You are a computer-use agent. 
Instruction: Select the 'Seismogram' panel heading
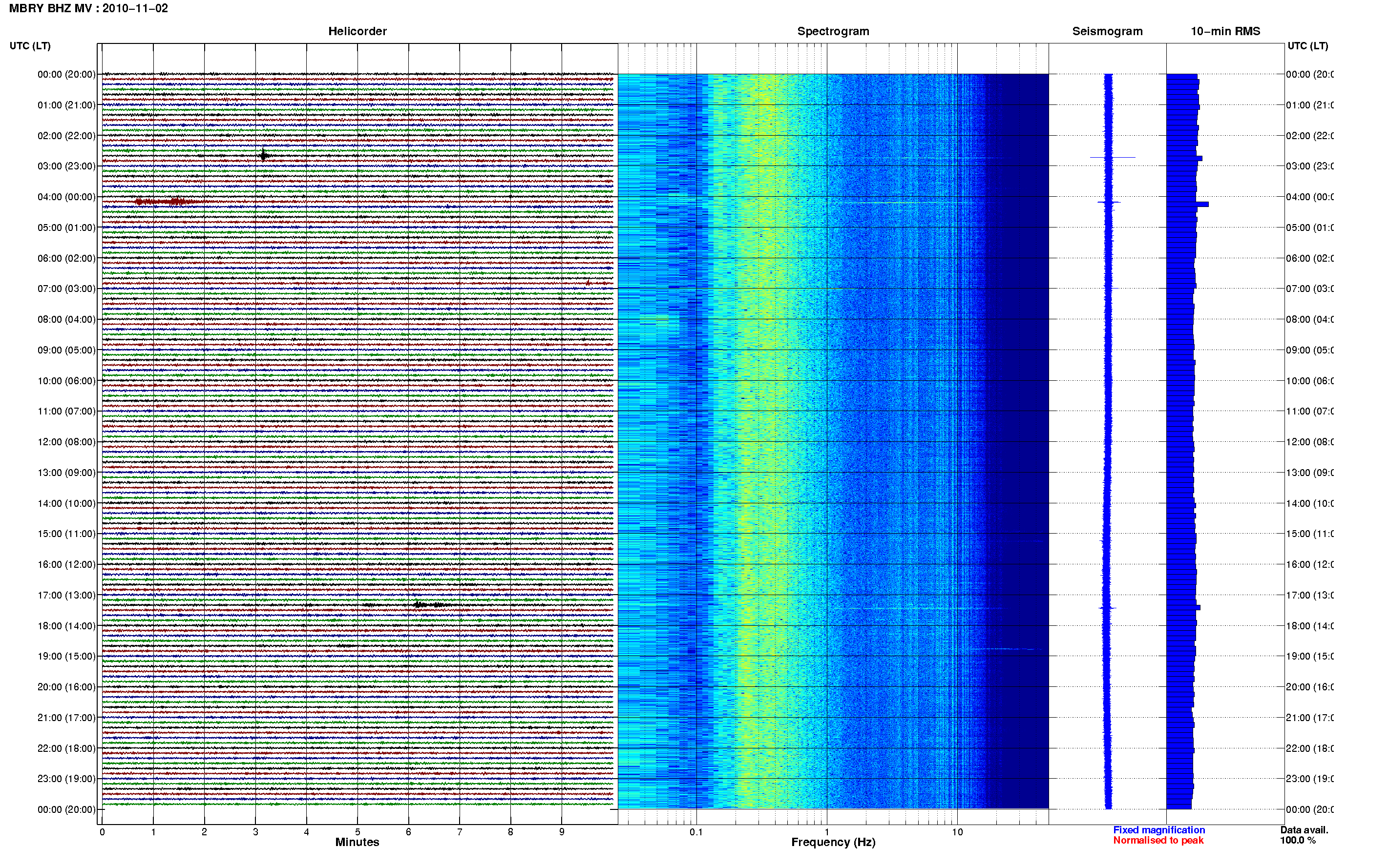(x=1107, y=32)
